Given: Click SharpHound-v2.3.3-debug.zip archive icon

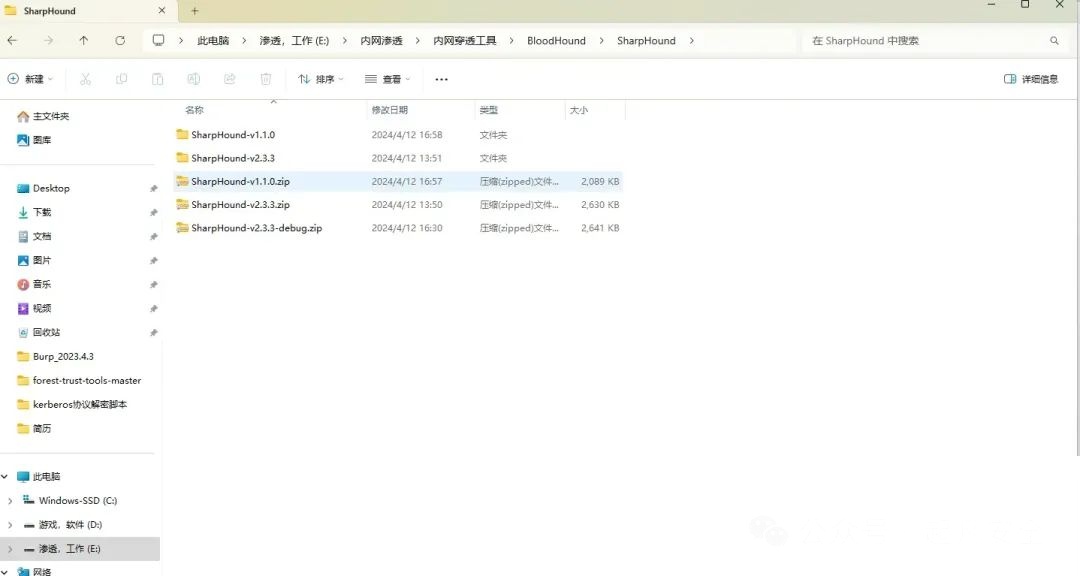Looking at the screenshot, I should click(182, 228).
